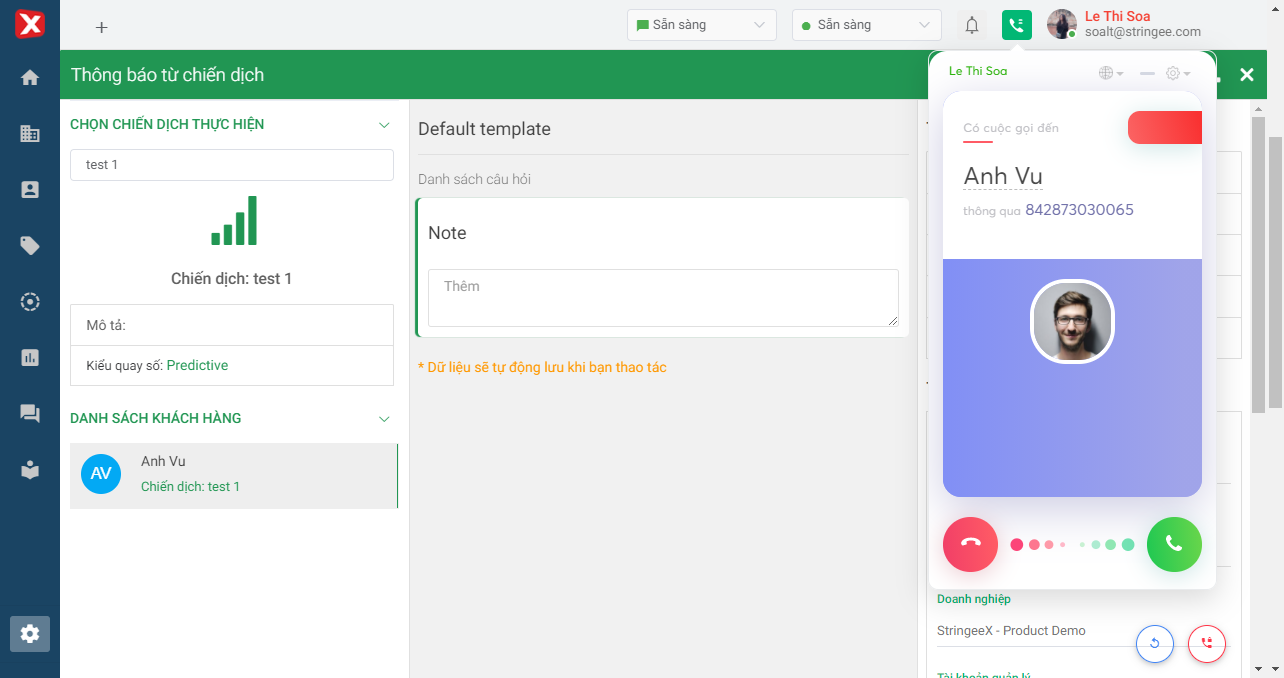Show notifications with the bell icon
Image resolution: width=1284 pixels, height=678 pixels.
[971, 25]
